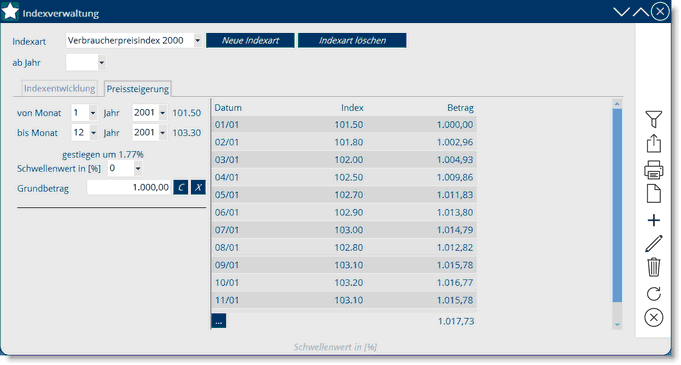Click 'gestiegen um 1.77%' text
681x365 pixels.
click(103, 154)
